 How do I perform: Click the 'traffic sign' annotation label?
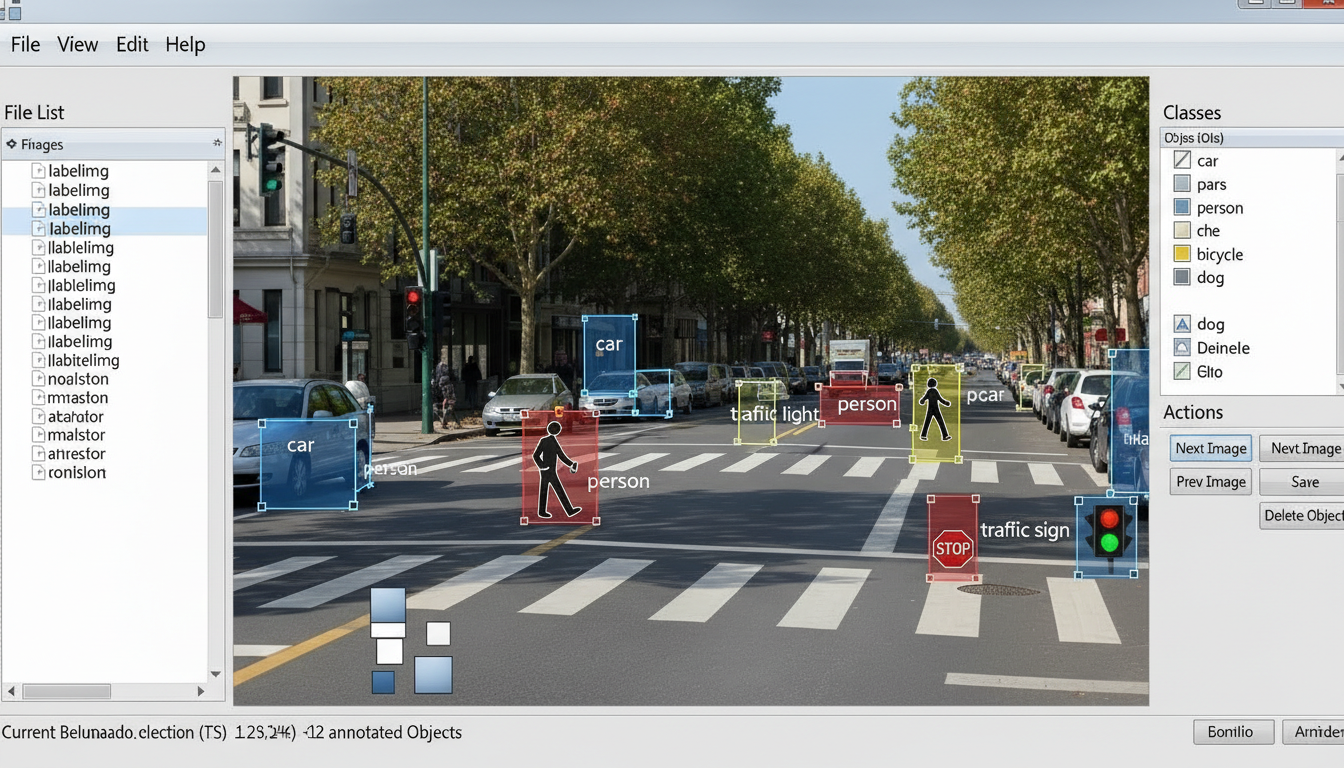pos(1025,530)
